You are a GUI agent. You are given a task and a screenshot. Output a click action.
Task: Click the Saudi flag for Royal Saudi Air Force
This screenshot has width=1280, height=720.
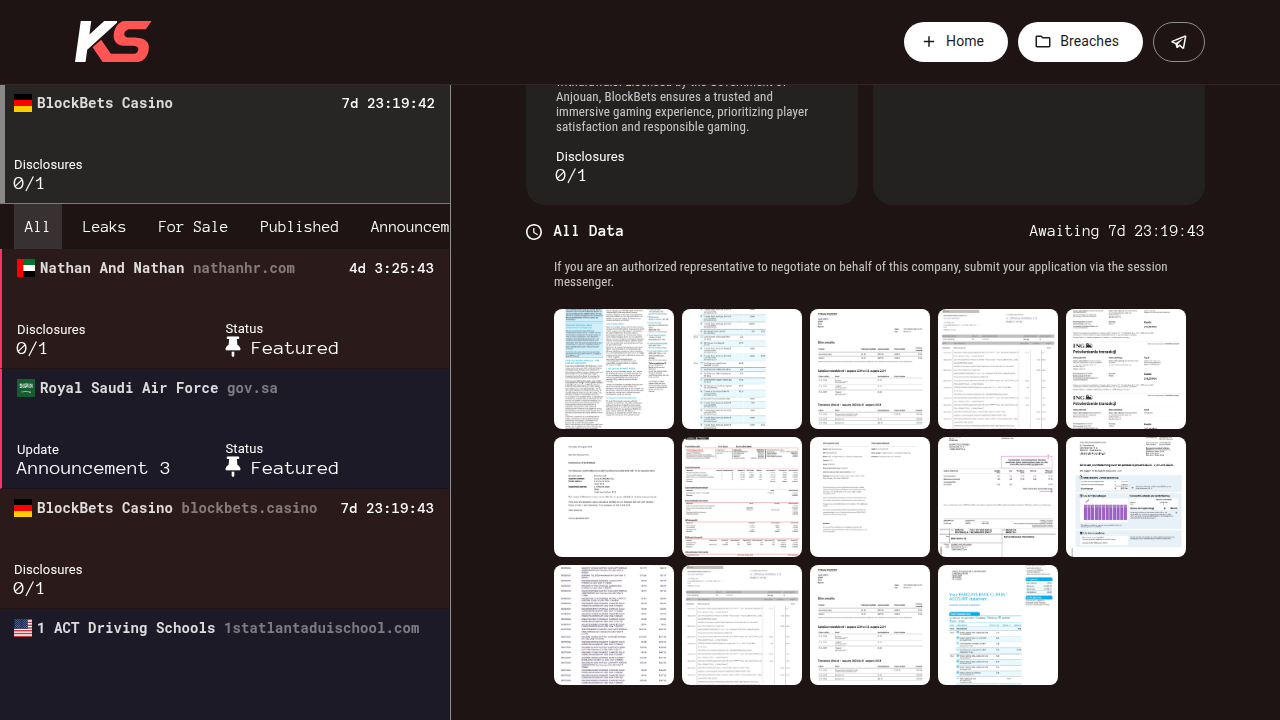tap(26, 388)
